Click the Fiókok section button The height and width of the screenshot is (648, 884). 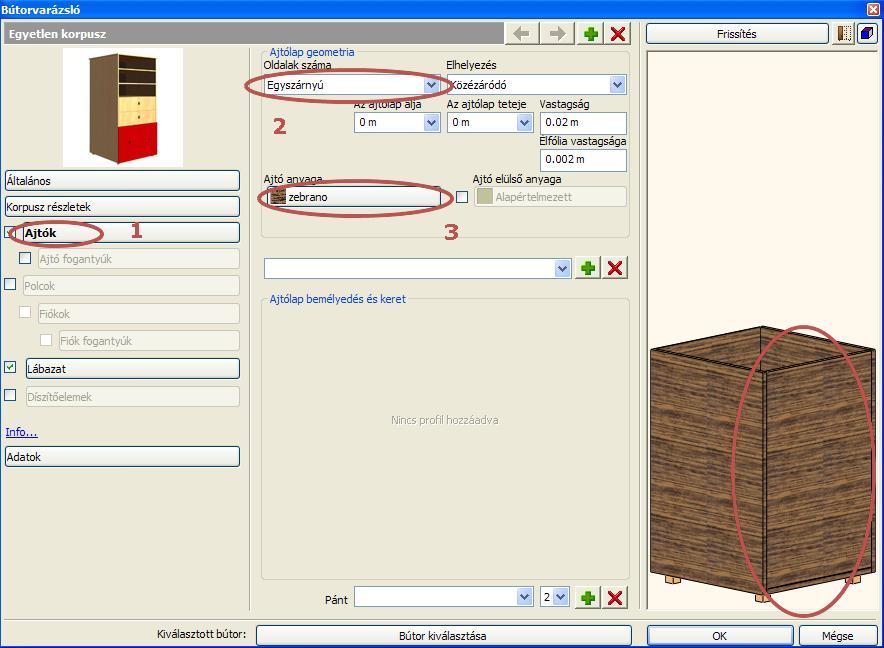(139, 314)
